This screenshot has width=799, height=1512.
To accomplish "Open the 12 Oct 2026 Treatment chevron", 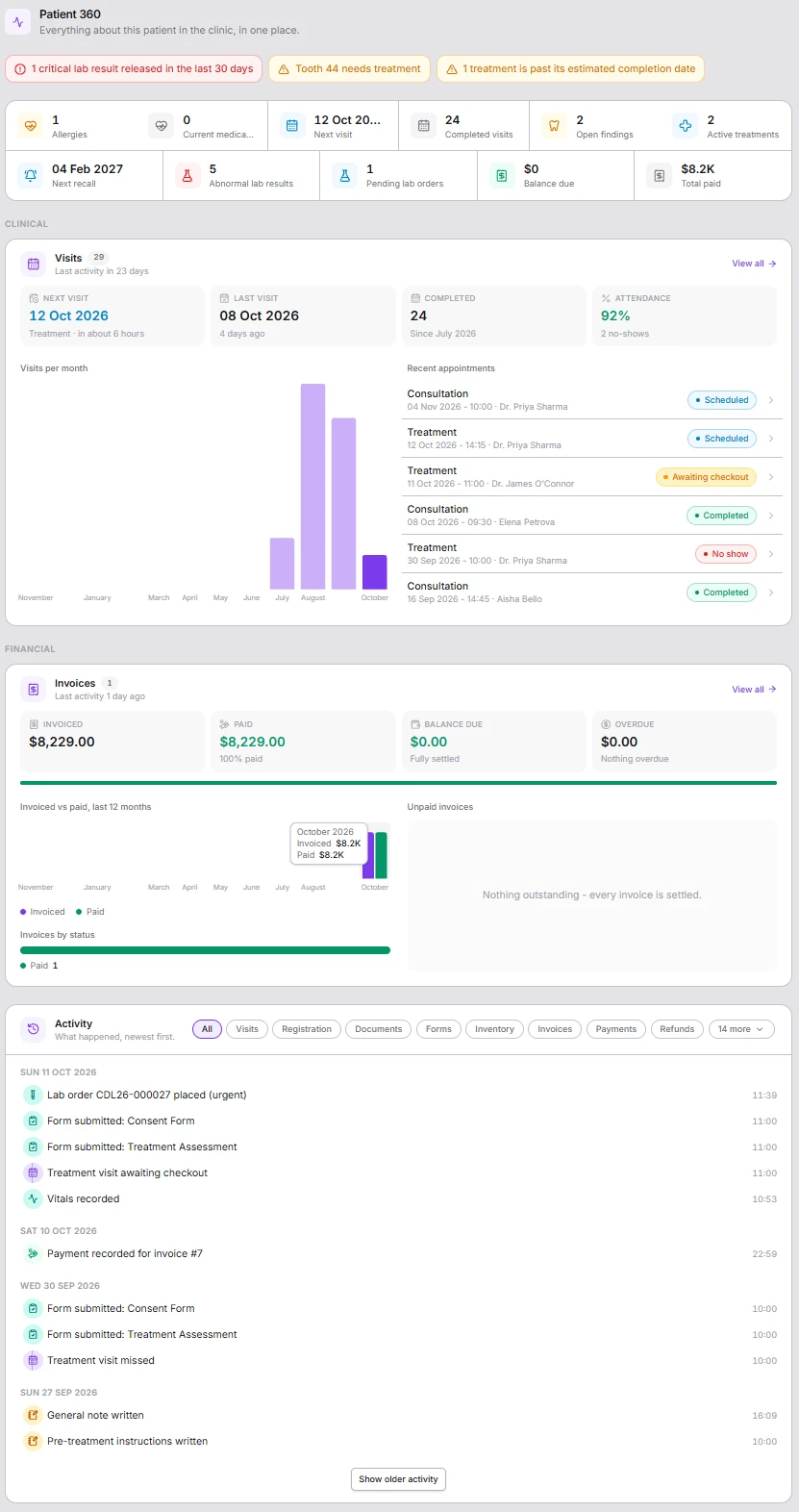I will (771, 439).
